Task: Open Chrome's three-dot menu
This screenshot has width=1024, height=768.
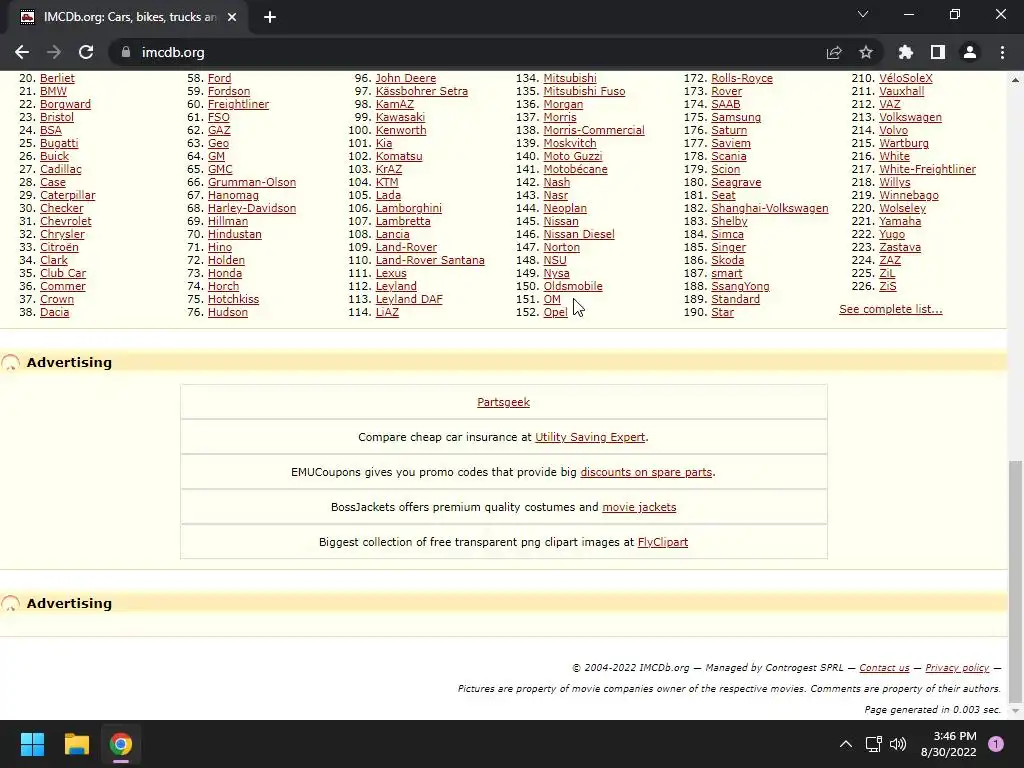Action: tap(1002, 52)
